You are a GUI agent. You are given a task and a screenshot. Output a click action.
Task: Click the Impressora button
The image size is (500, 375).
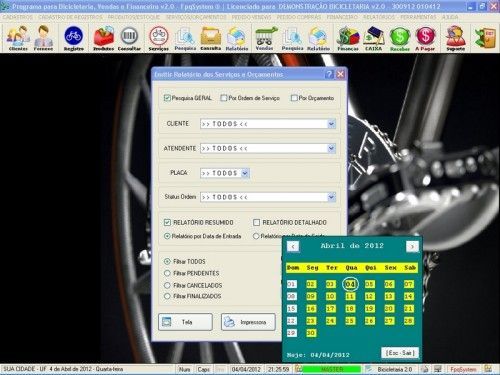click(x=248, y=322)
